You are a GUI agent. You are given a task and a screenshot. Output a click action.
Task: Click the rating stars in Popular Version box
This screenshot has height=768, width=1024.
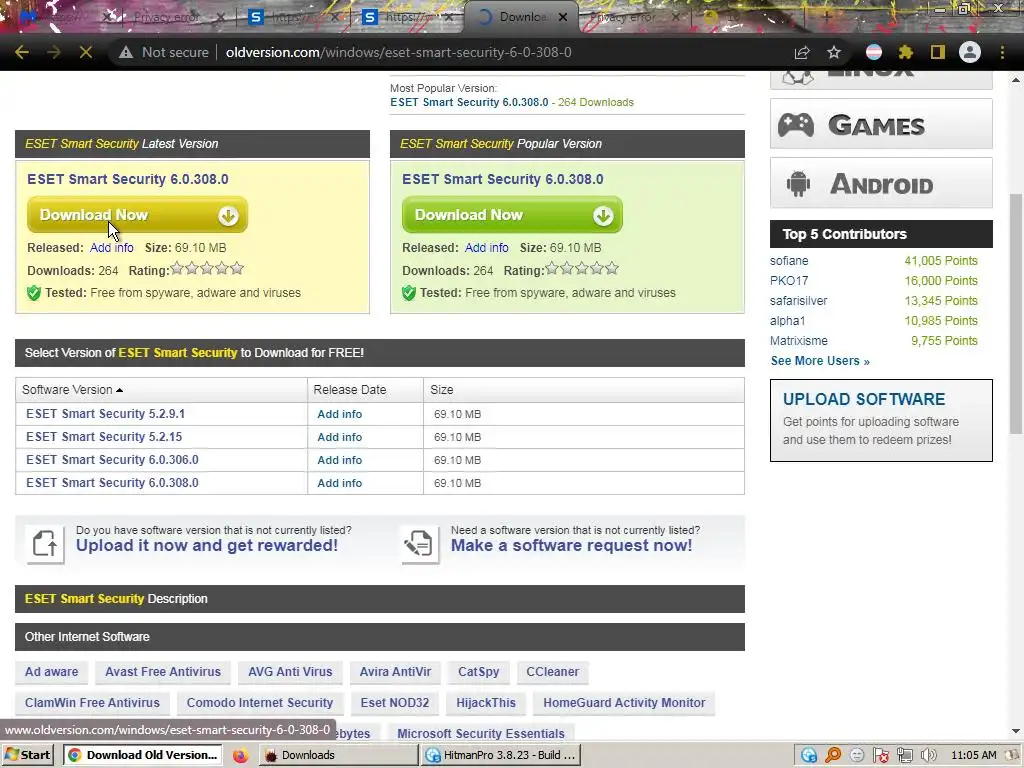(582, 268)
